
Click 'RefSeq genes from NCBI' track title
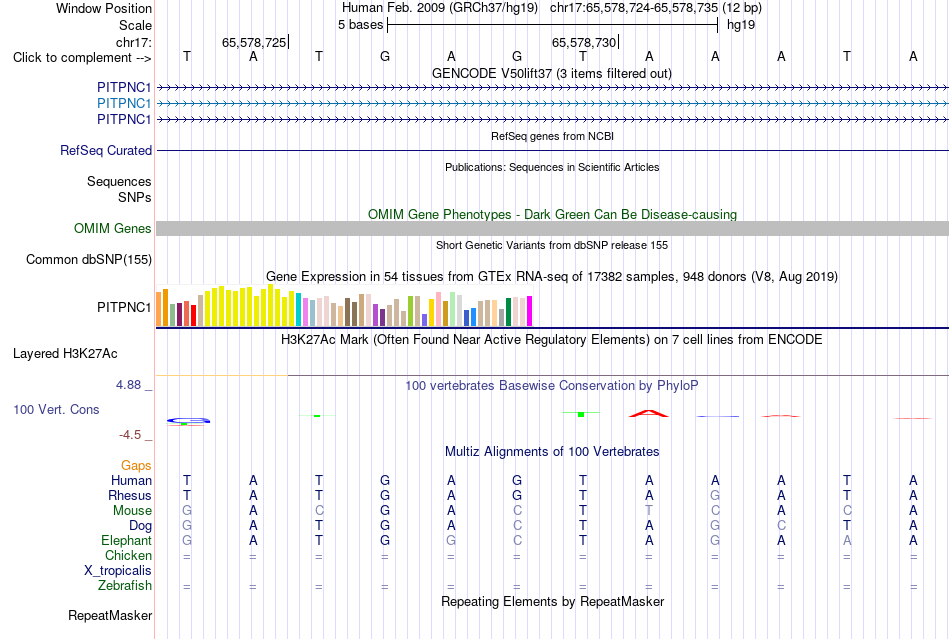[552, 136]
